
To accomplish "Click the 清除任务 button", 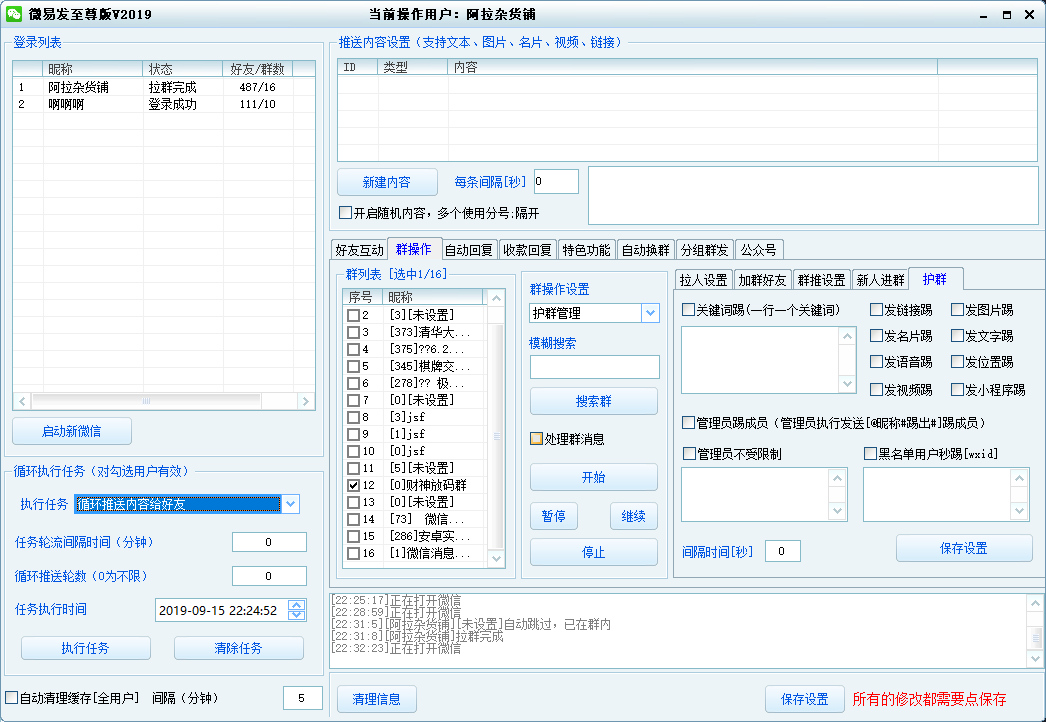I will tap(239, 648).
